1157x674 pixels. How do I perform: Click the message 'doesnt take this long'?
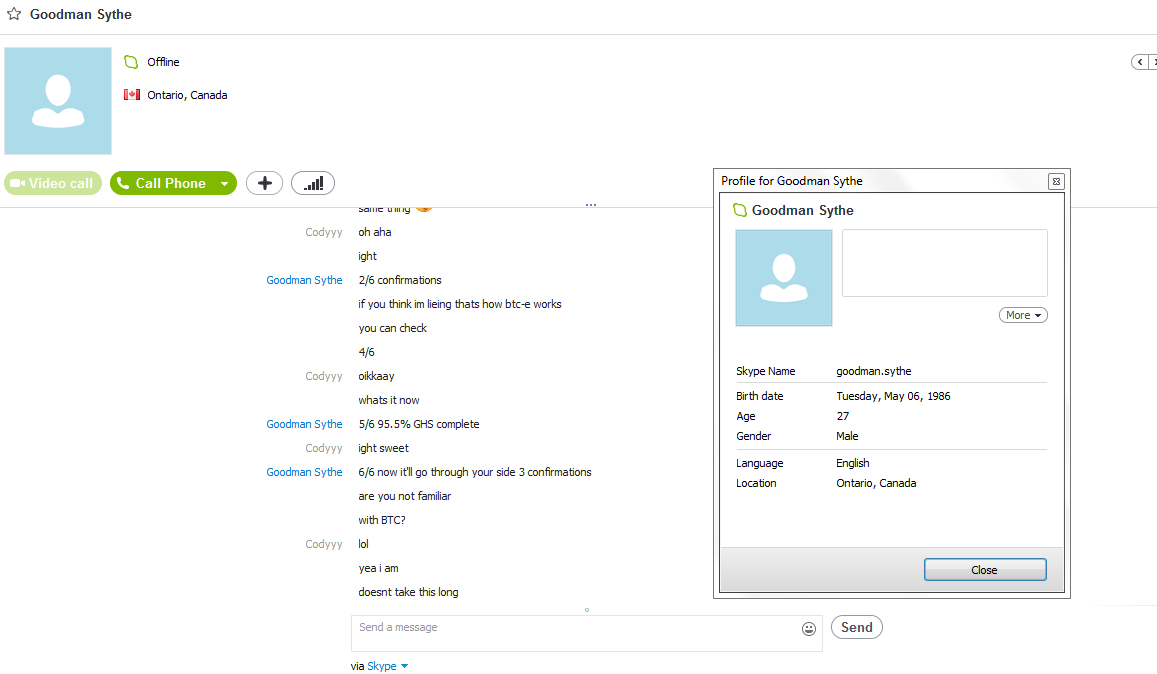coord(408,592)
